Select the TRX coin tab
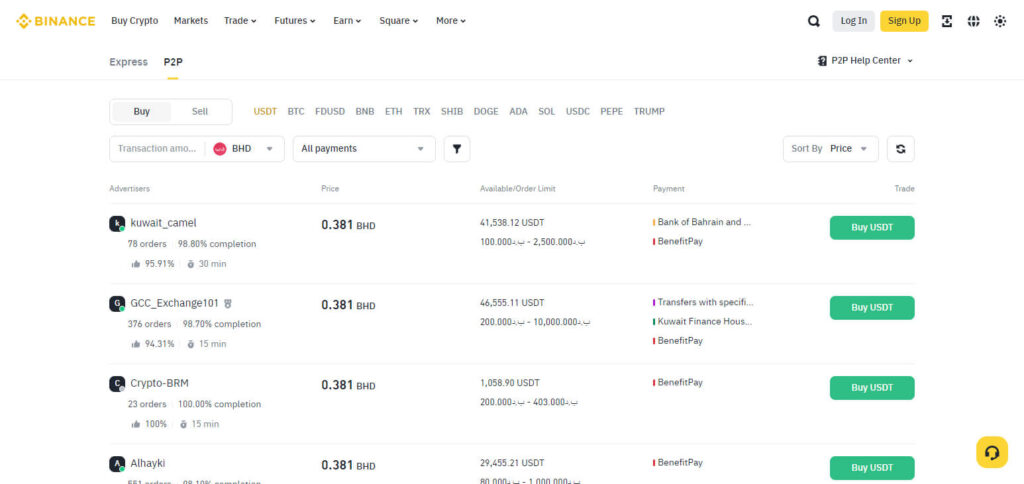This screenshot has width=1024, height=484. [422, 112]
